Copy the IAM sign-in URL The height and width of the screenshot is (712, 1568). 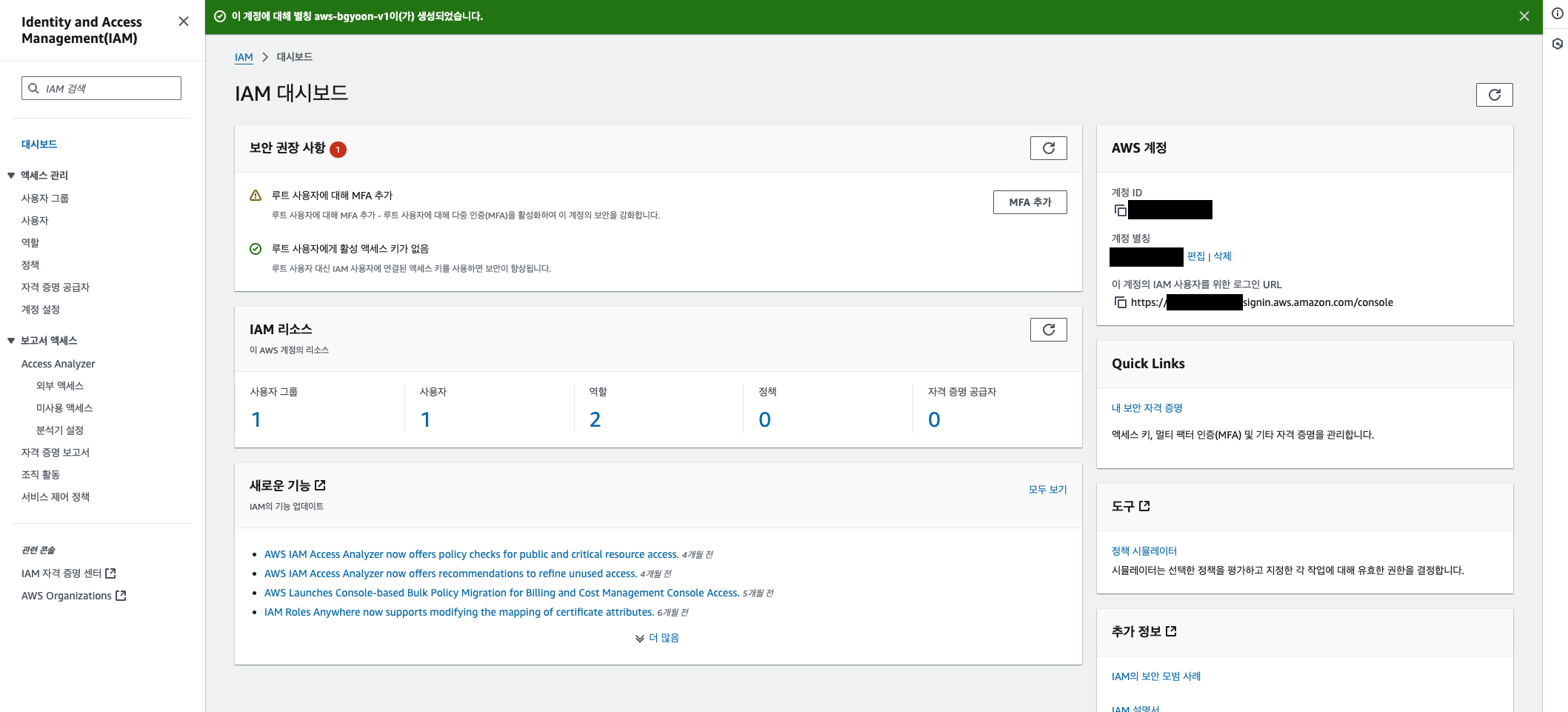1120,302
